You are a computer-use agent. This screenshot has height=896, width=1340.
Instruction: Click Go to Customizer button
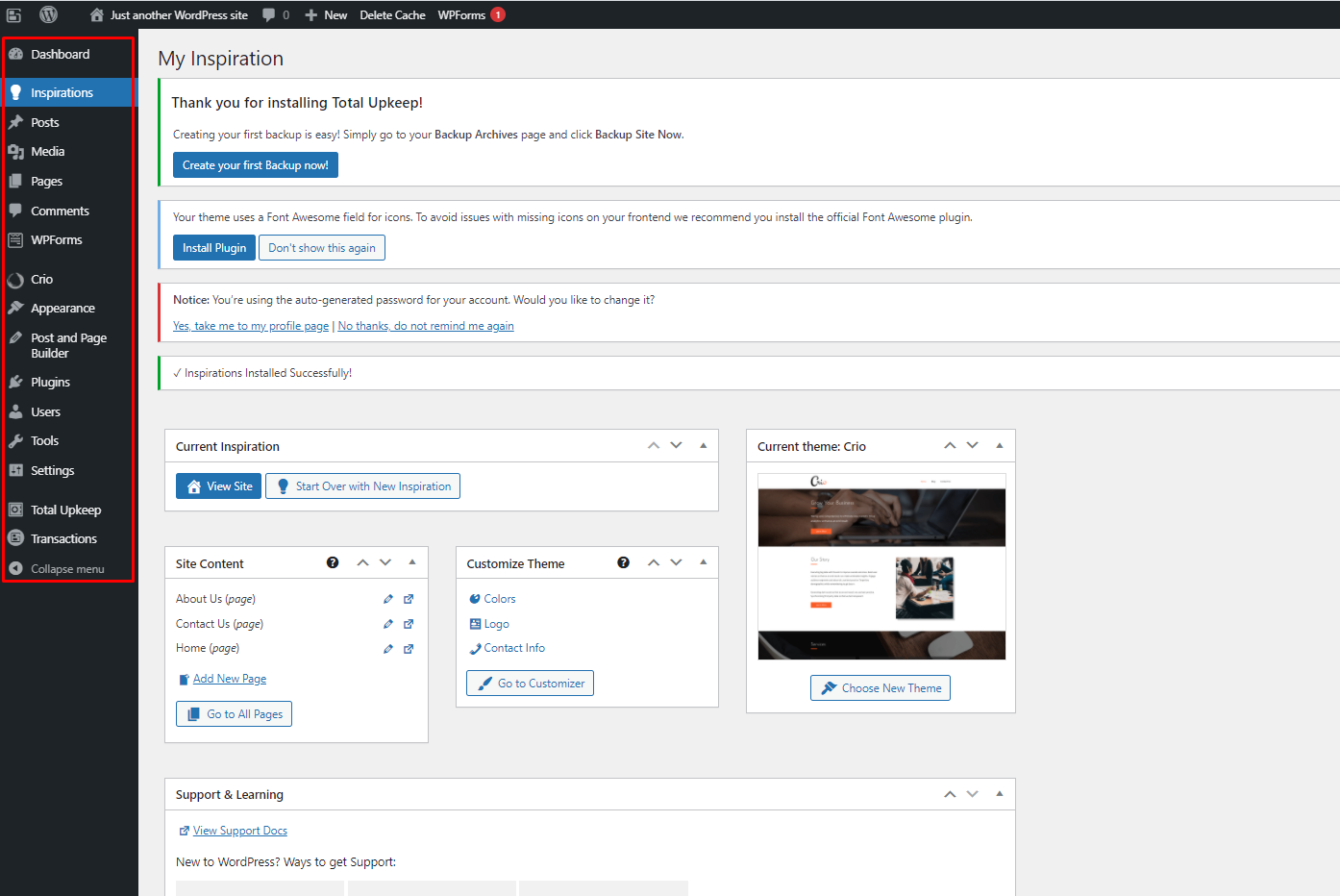530,684
